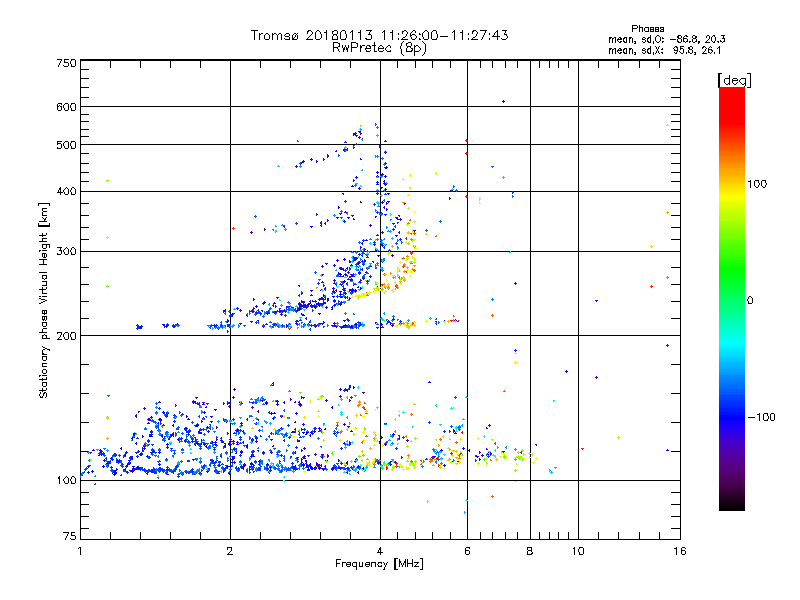The height and width of the screenshot is (600, 800).
Task: Click the y-axis label '75'
Action: point(70,536)
